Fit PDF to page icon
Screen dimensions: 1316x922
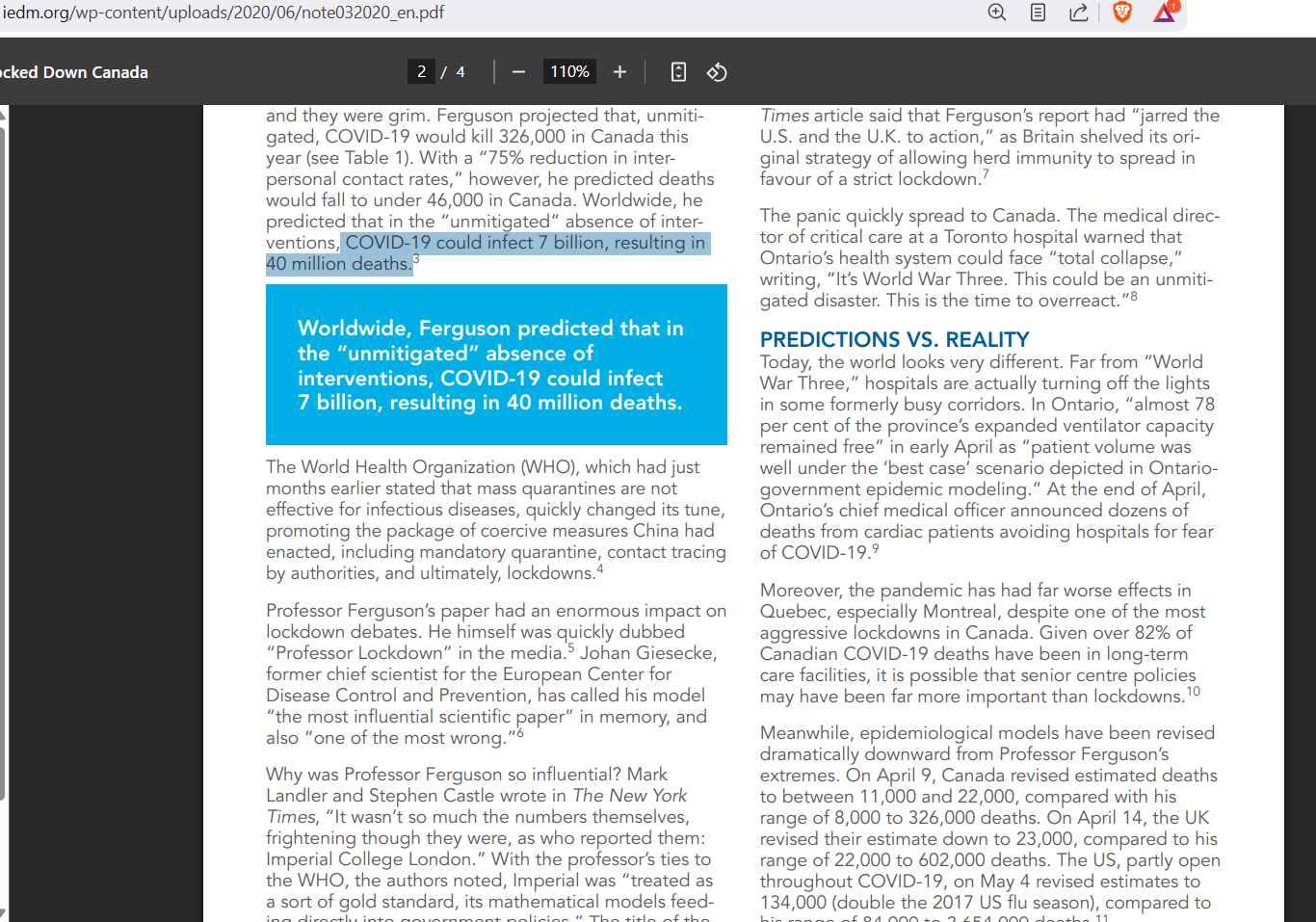tap(678, 72)
